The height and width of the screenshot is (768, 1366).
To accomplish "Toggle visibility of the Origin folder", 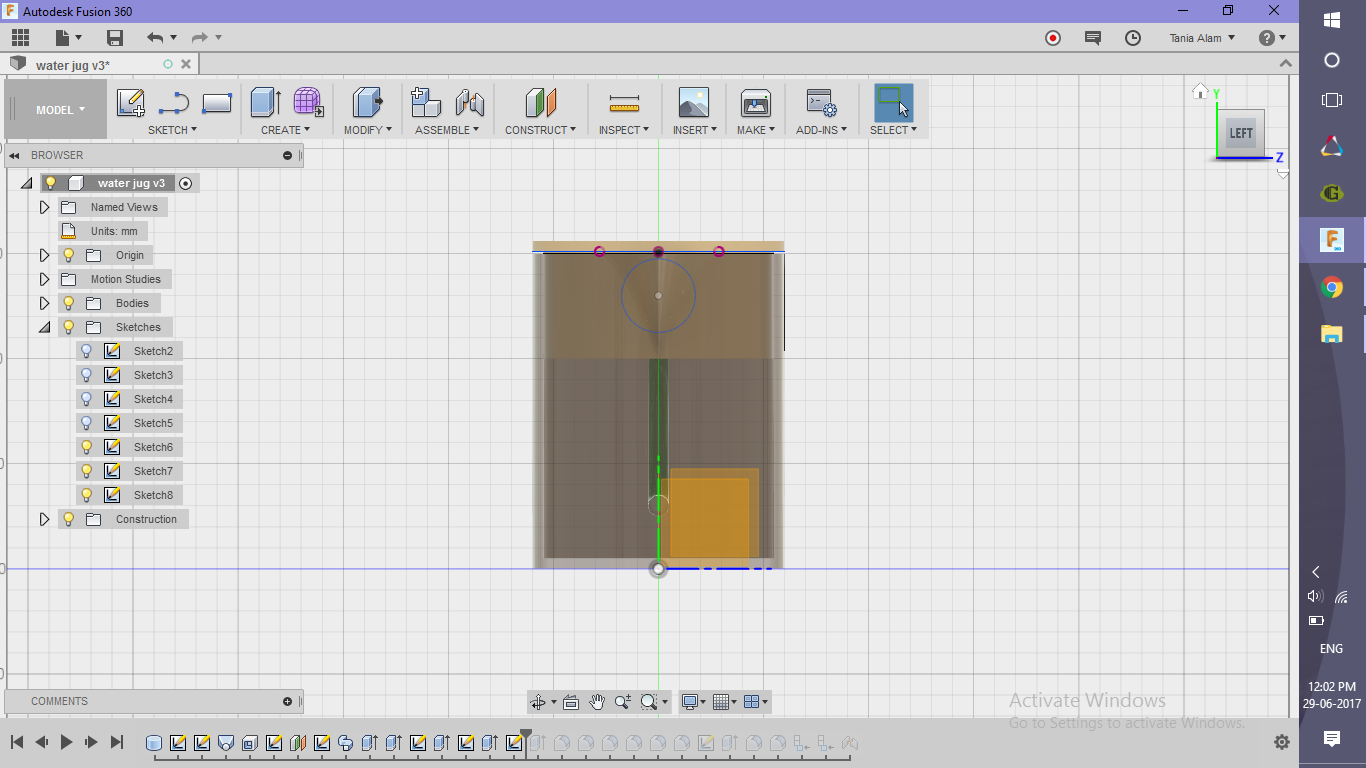I will 69,255.
